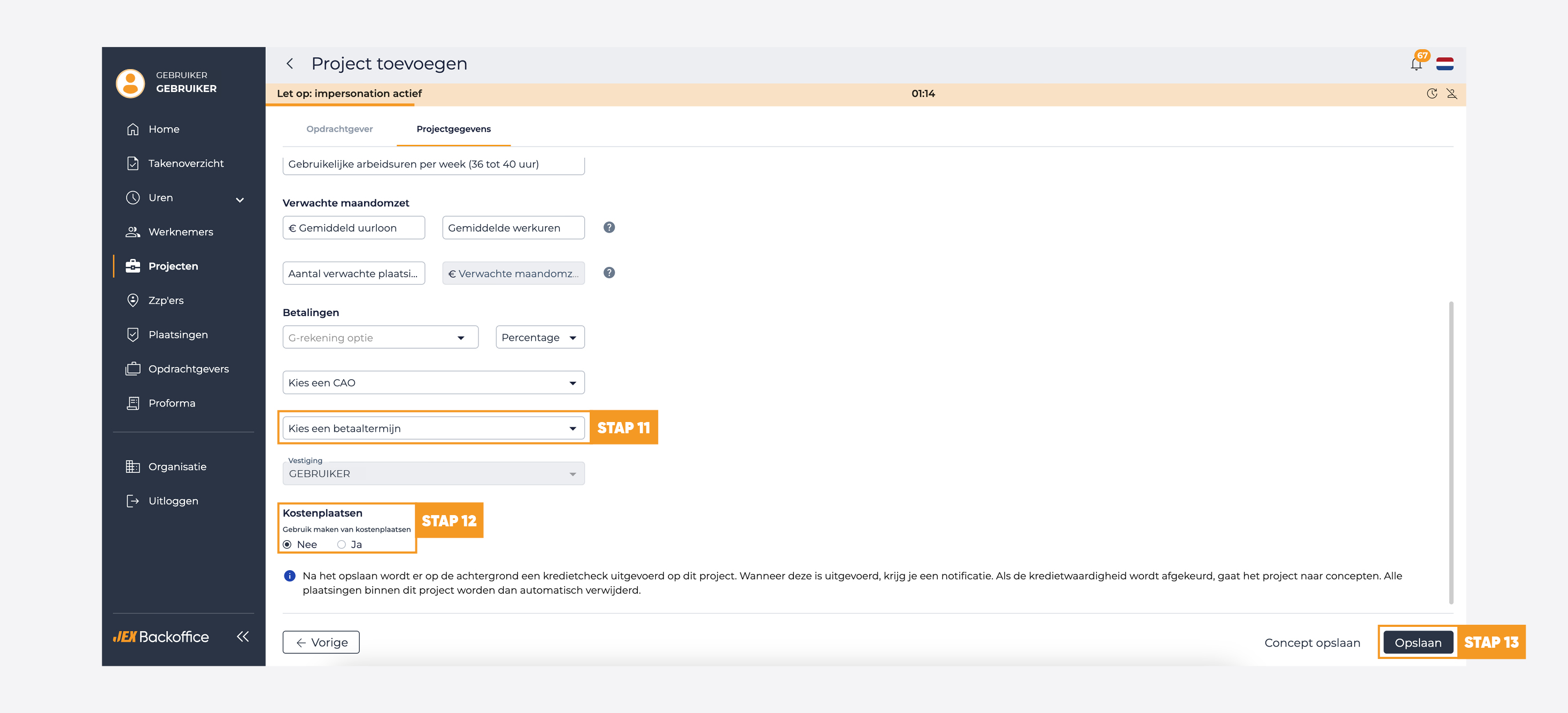Click the back arrow next to Project toevoegen
1568x713 pixels.
tap(290, 63)
